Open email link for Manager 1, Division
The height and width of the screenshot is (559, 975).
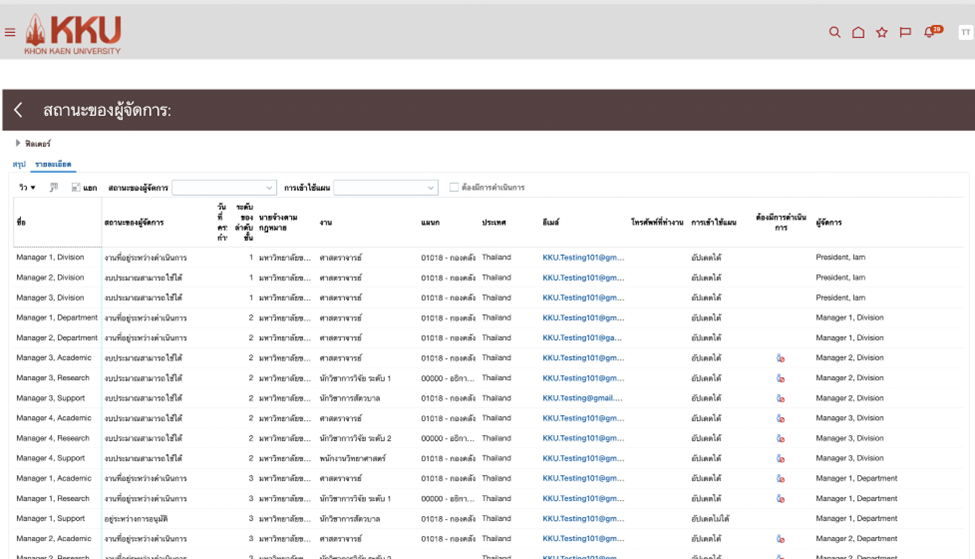point(582,257)
